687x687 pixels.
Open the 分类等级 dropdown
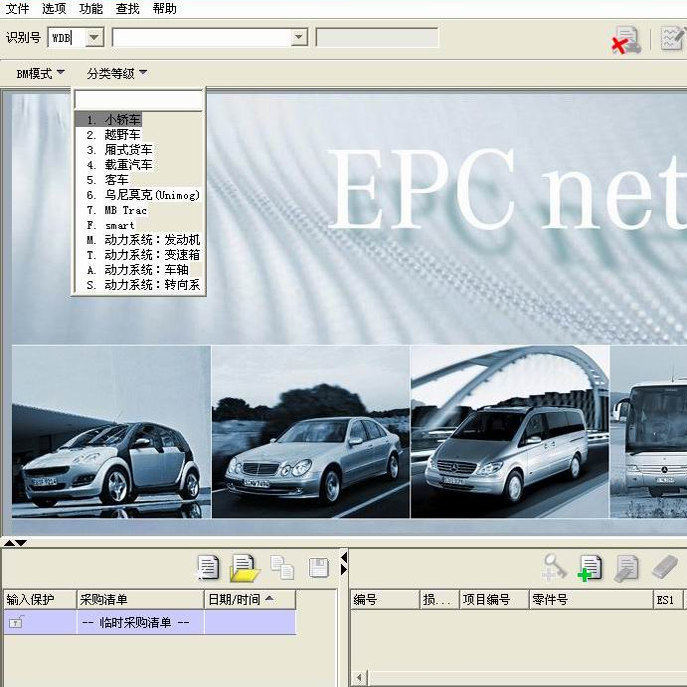[x=117, y=73]
